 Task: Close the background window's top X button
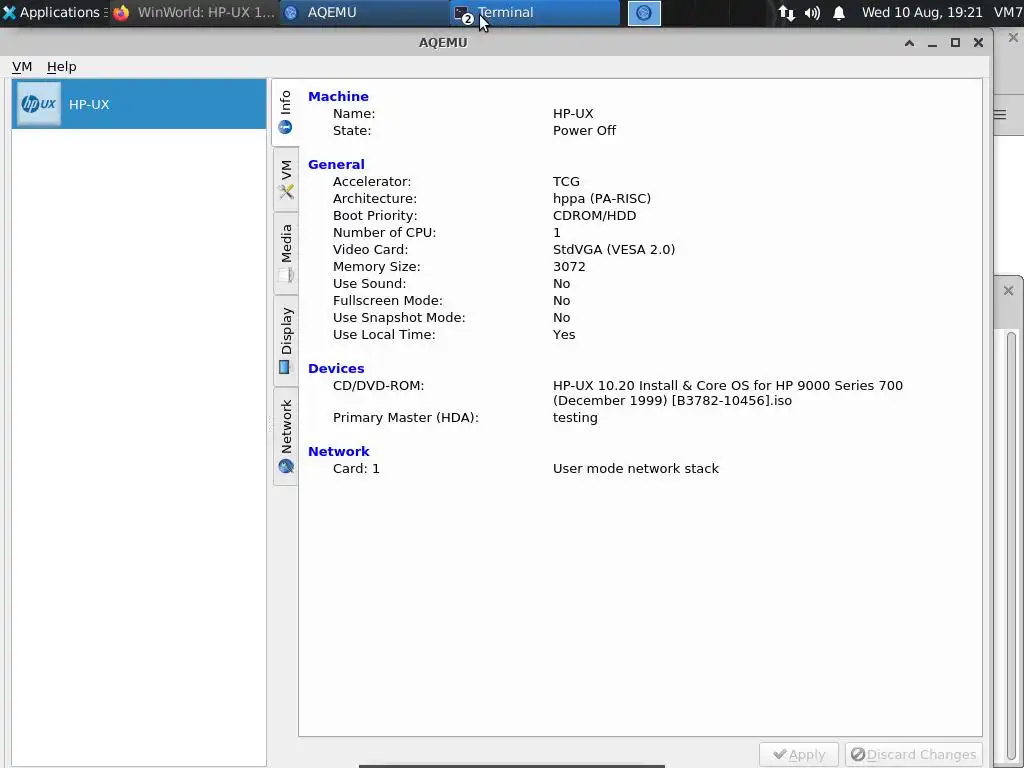pos(1013,38)
